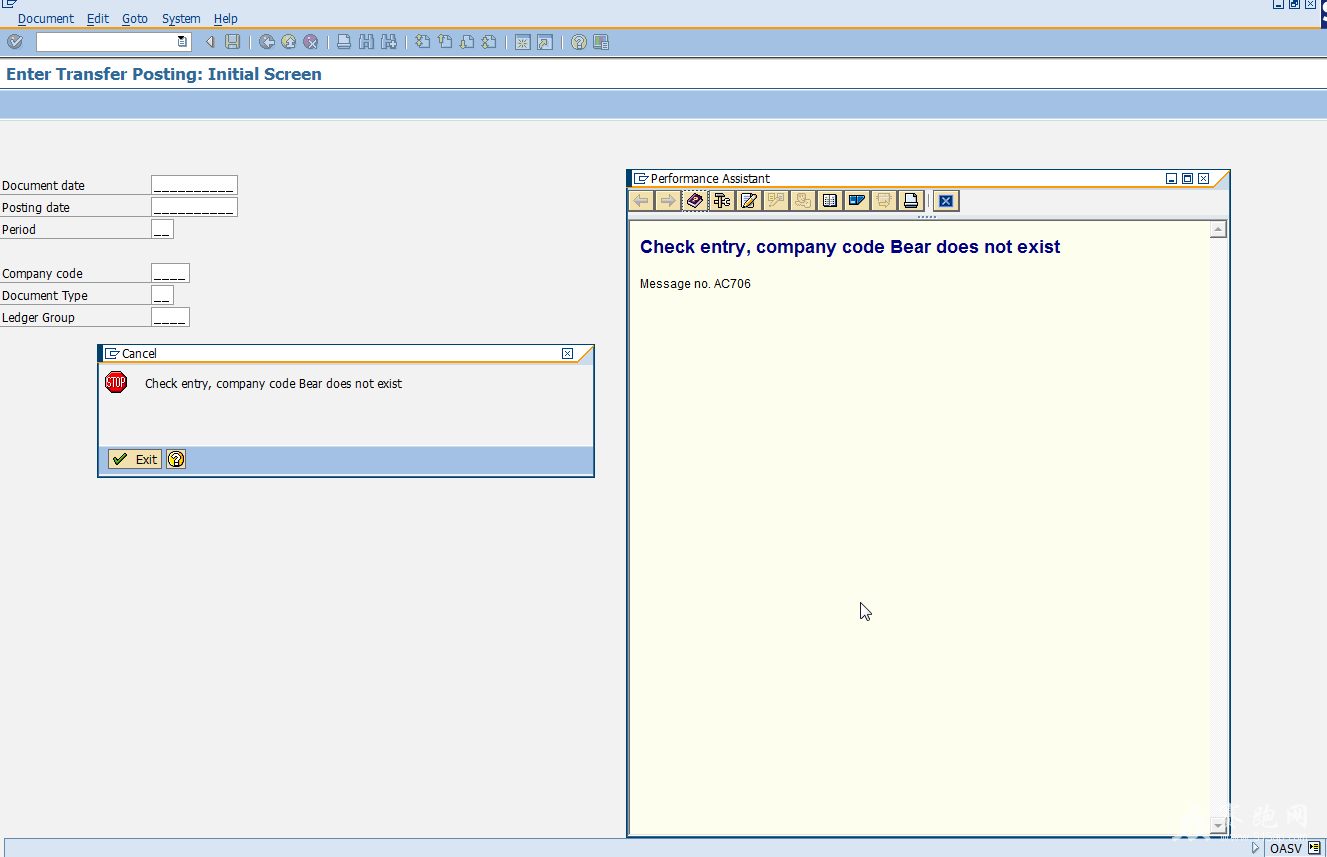Expand the status bar triangle arrow
Viewport: 1327px width, 857px height.
point(1255,848)
